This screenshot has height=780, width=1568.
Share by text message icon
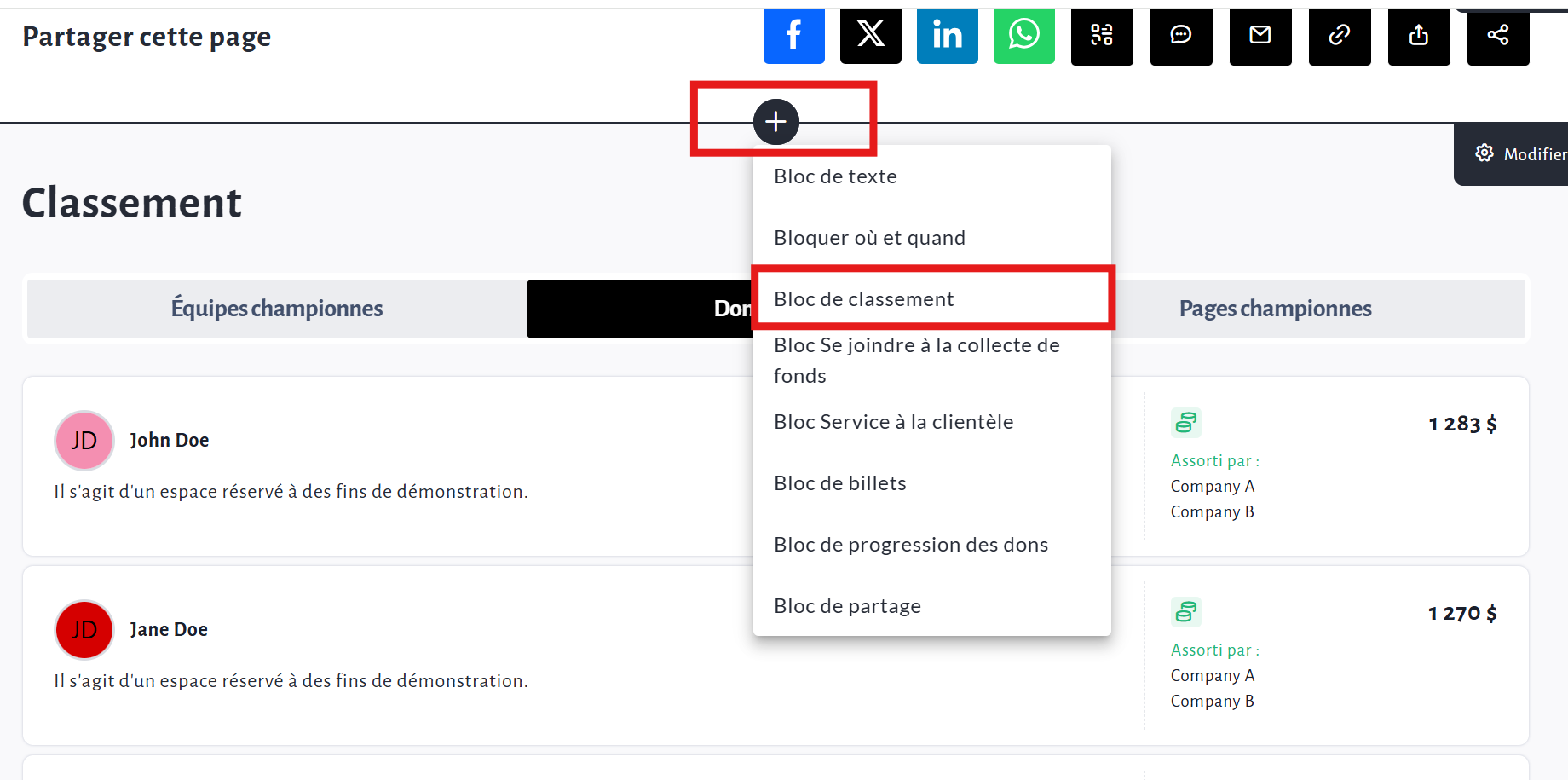1180,36
